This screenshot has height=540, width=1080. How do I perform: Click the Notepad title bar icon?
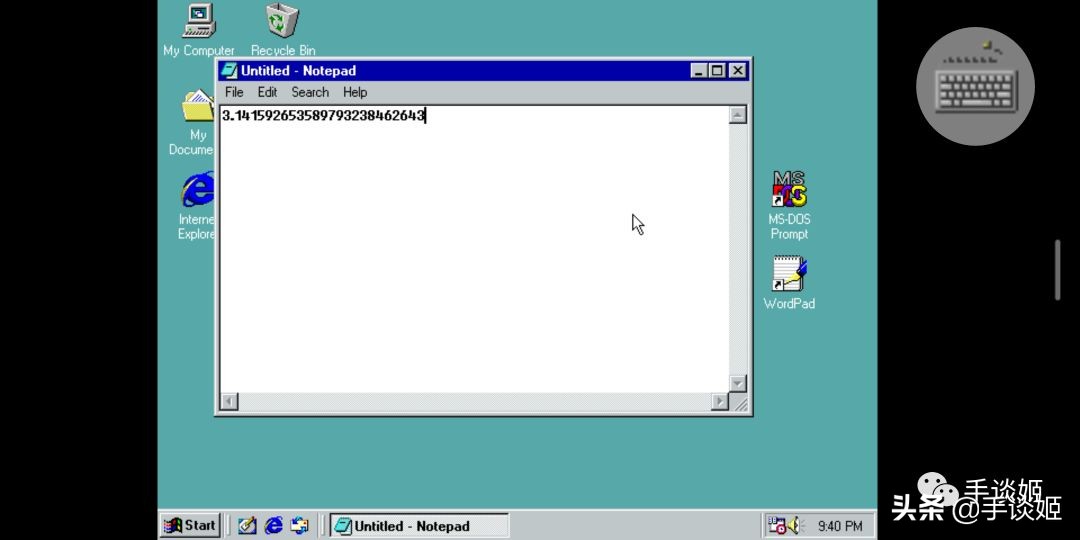pyautogui.click(x=229, y=70)
